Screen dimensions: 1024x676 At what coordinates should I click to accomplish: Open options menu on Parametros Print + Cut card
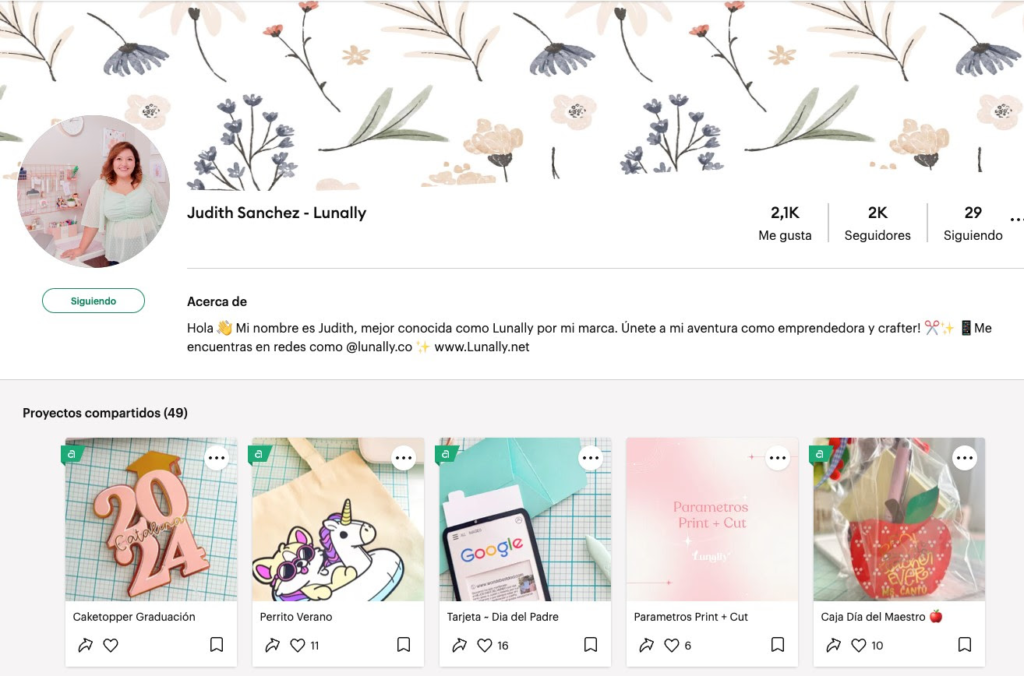pos(777,458)
